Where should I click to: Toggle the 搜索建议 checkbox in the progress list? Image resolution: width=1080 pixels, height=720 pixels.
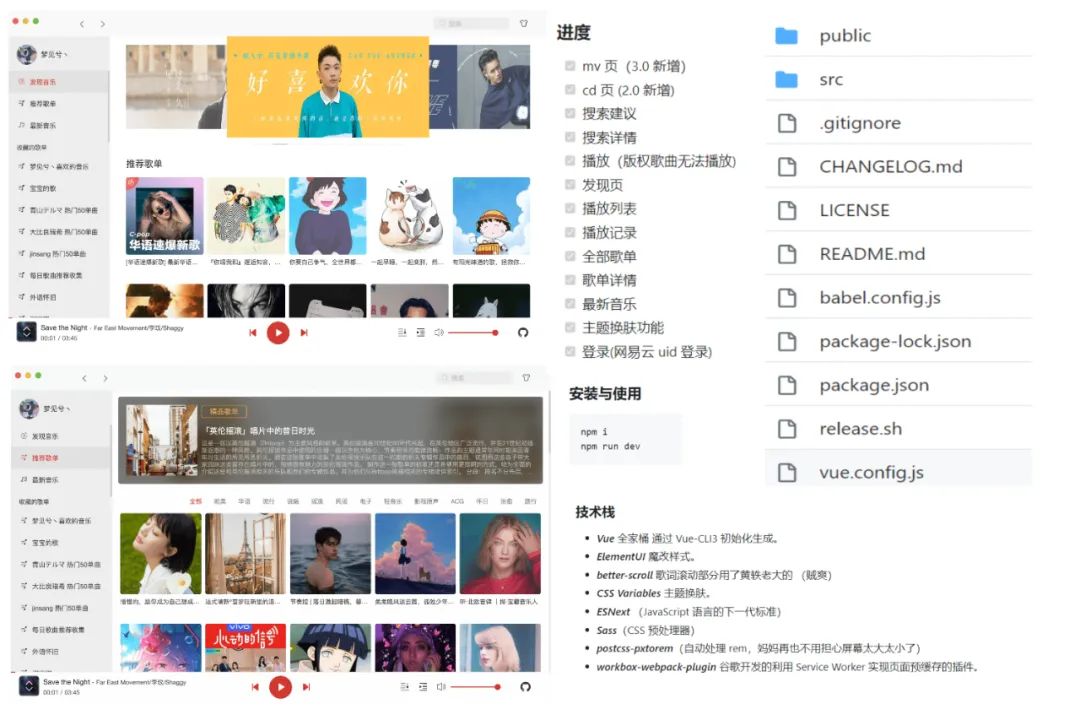(x=570, y=113)
